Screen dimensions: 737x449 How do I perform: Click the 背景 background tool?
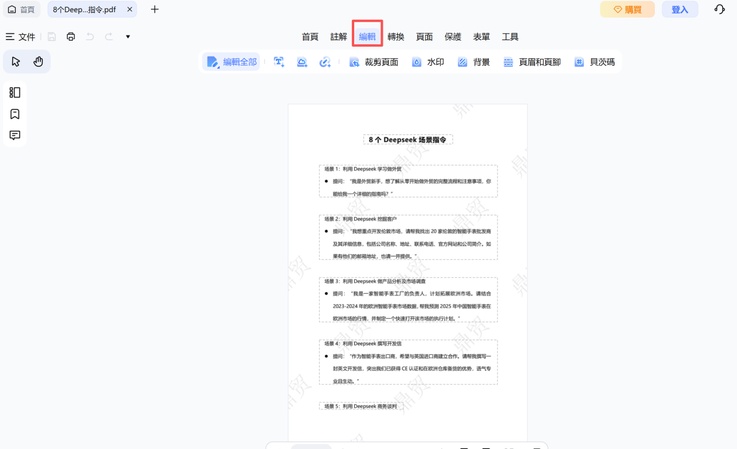click(x=474, y=62)
